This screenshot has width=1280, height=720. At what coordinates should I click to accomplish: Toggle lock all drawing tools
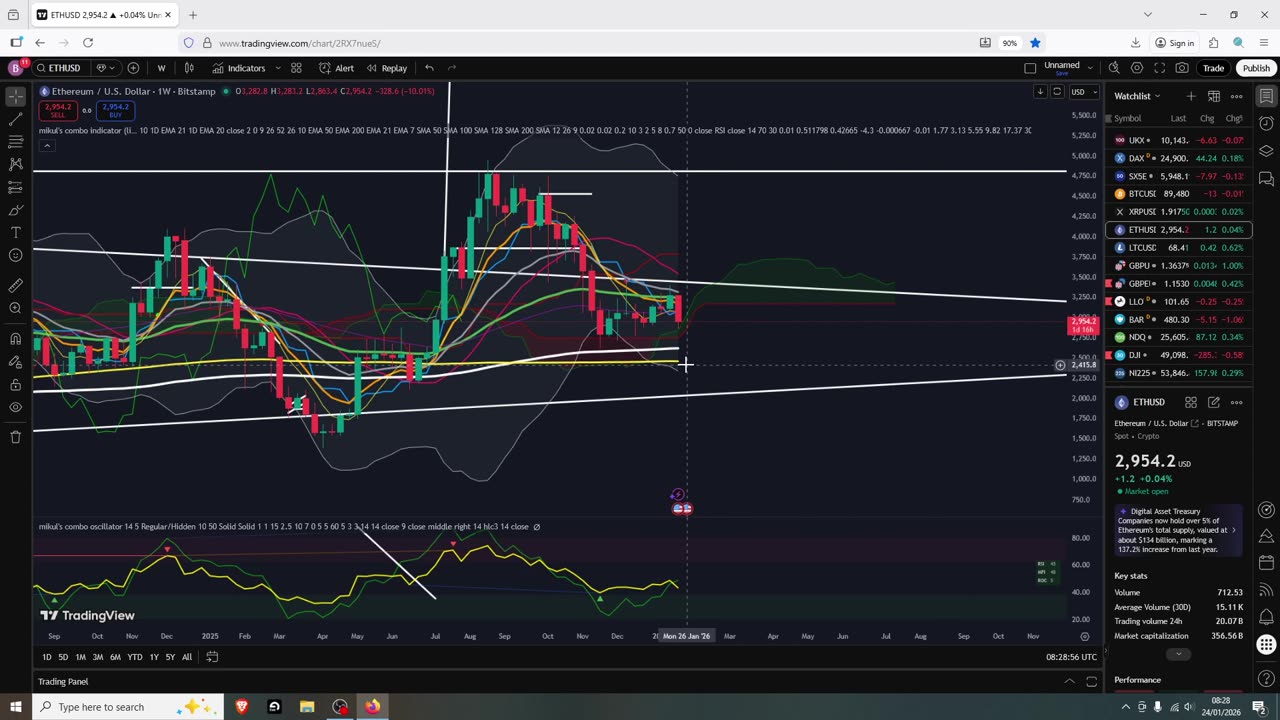pos(15,385)
